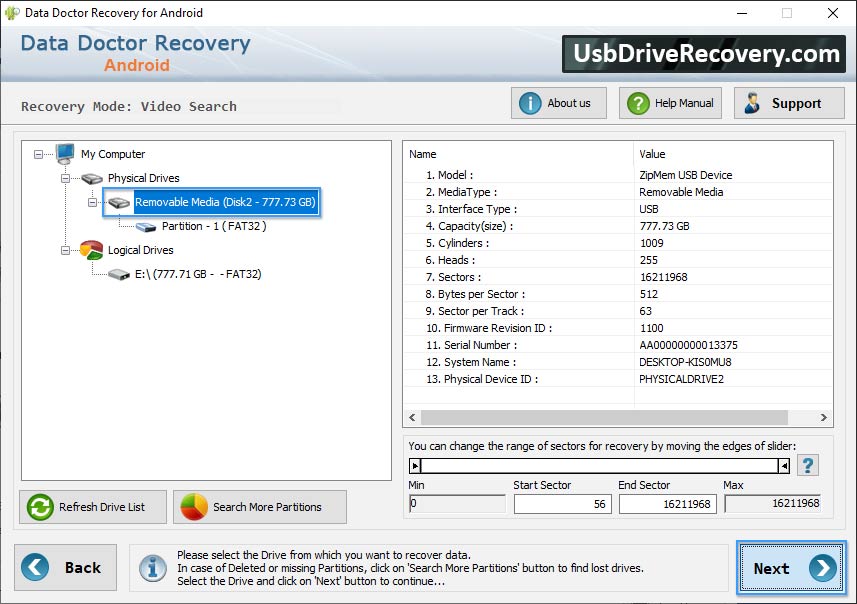This screenshot has width=857, height=604.
Task: Click the information icon in the hint bar
Action: (153, 567)
